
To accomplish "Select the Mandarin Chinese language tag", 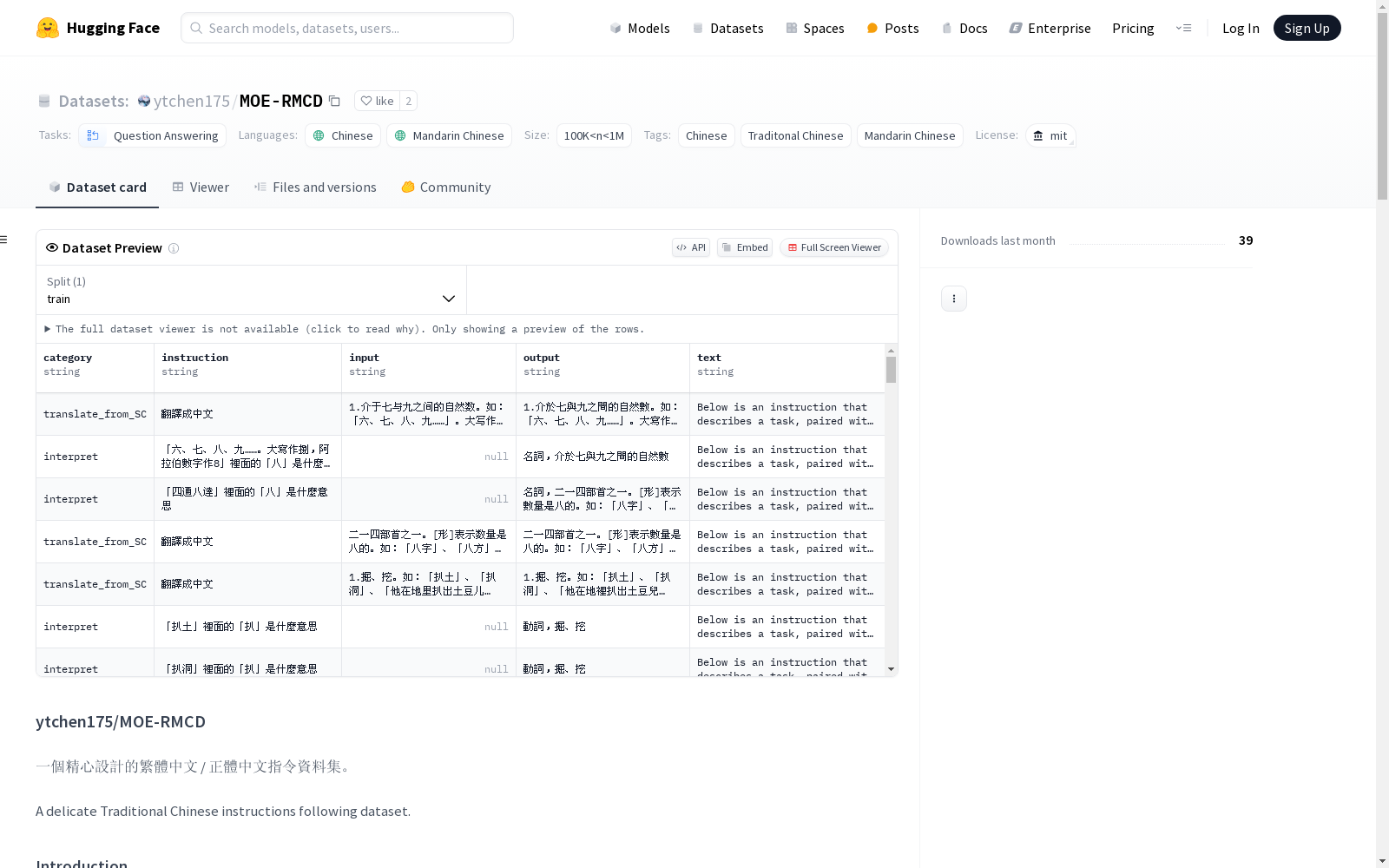I will pos(449,135).
